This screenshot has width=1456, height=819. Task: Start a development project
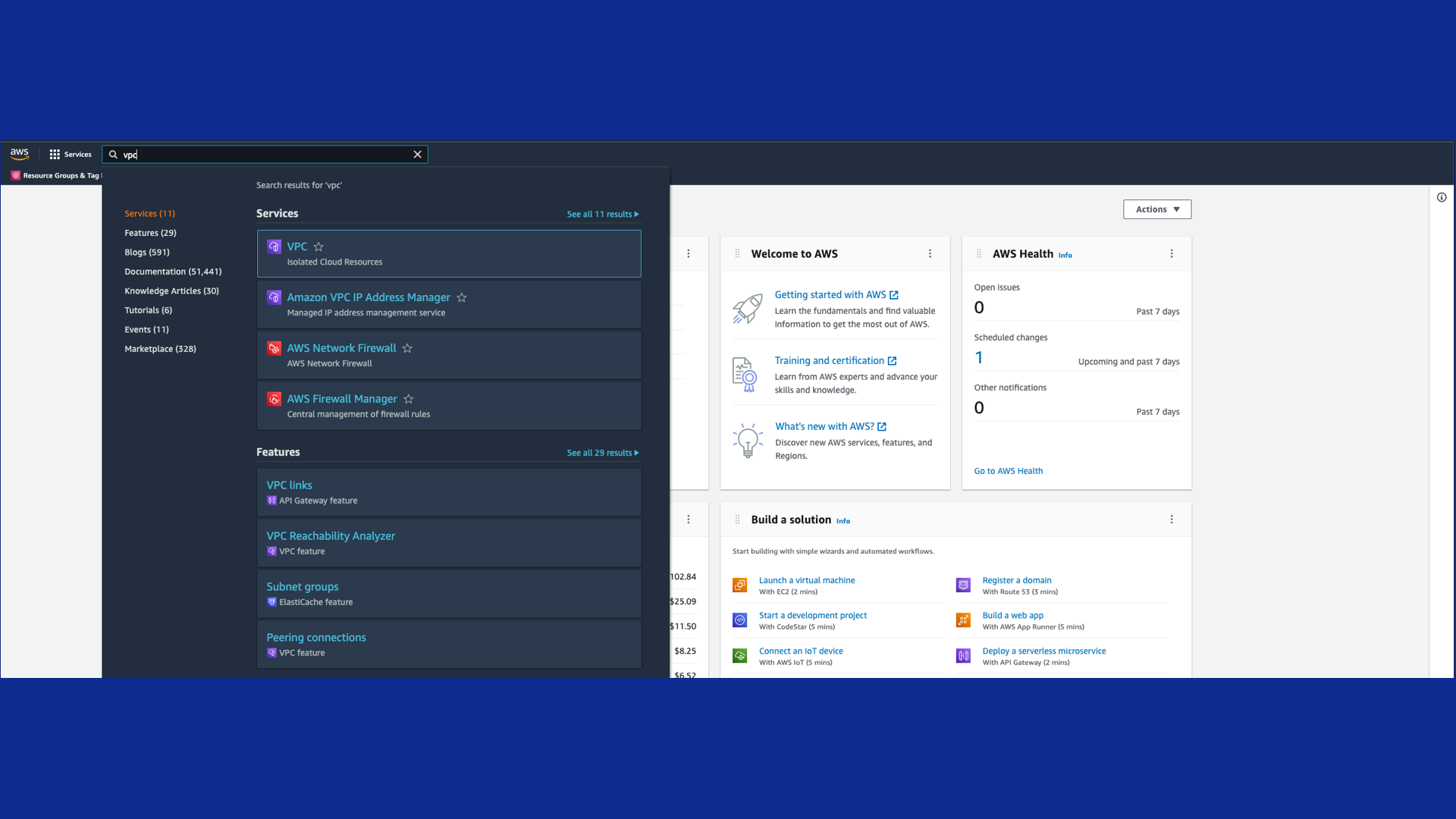[812, 616]
